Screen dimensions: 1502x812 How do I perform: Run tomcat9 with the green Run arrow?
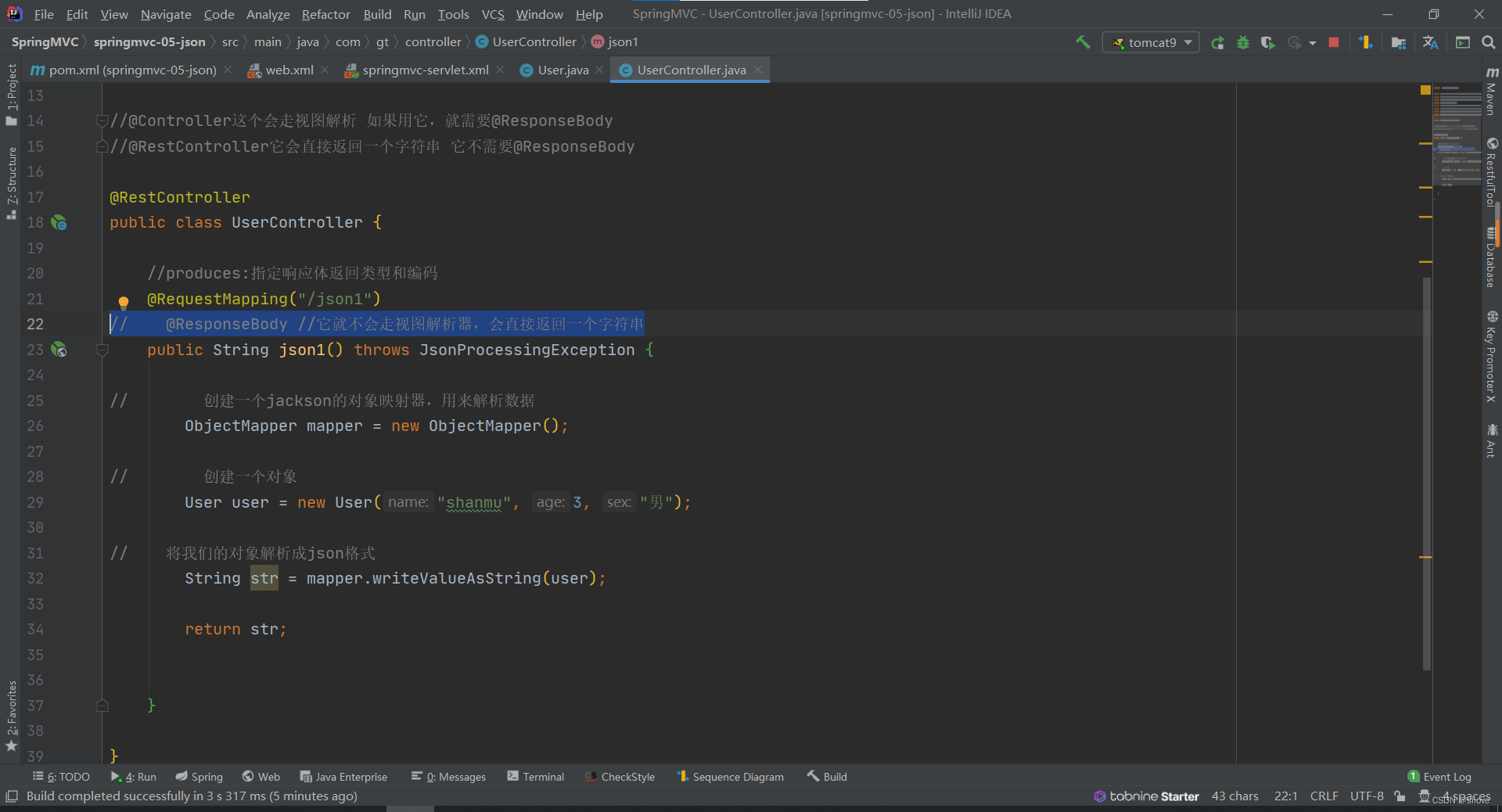1217,42
